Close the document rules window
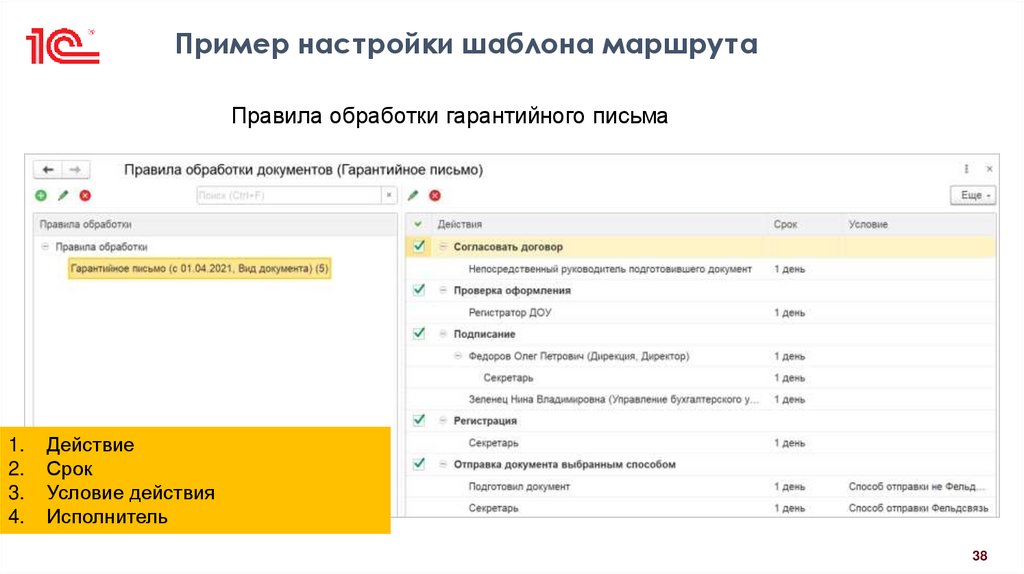 click(989, 169)
